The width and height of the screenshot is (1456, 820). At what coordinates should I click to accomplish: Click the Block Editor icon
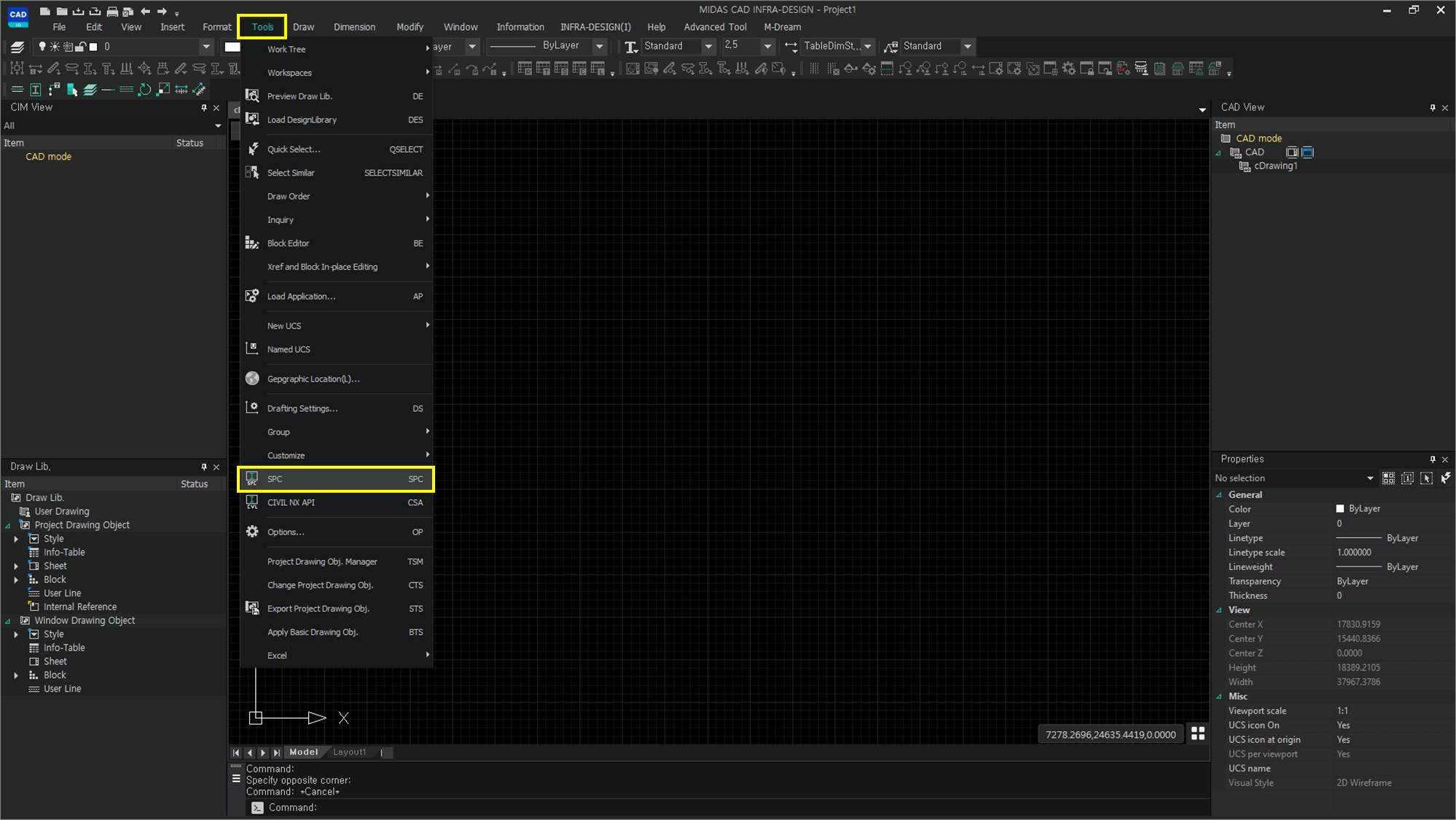click(x=252, y=243)
